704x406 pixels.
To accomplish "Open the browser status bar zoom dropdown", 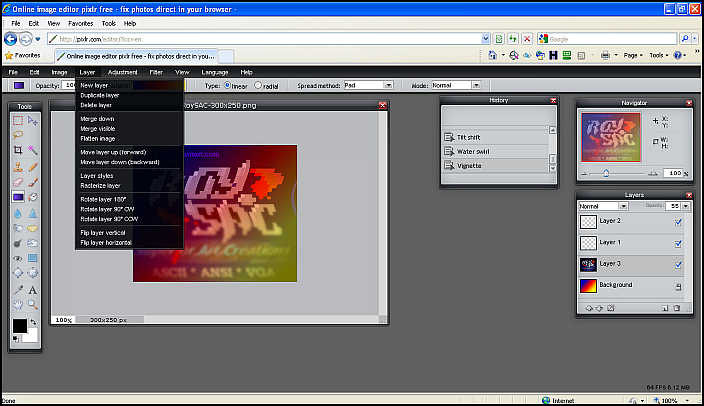I will click(687, 400).
